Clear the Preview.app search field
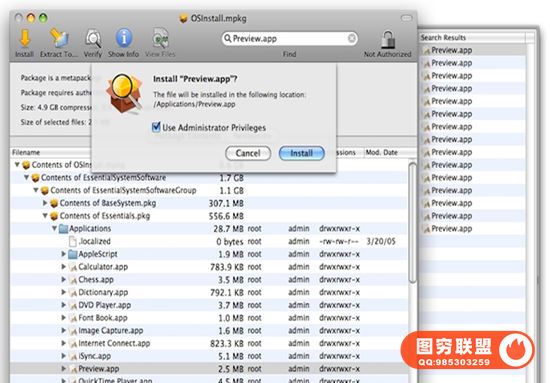The width and height of the screenshot is (550, 383). click(x=351, y=38)
